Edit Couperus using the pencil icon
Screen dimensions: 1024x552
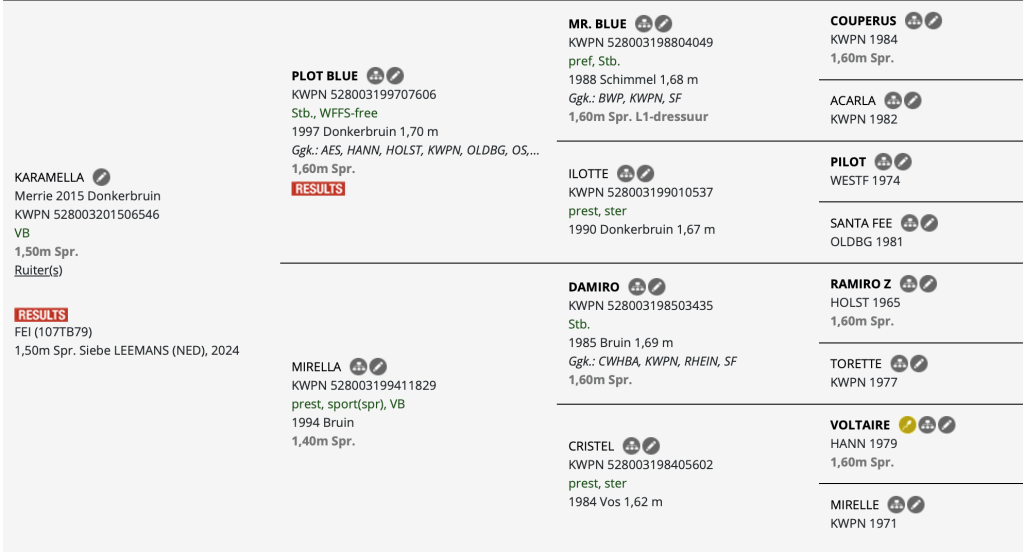(933, 21)
